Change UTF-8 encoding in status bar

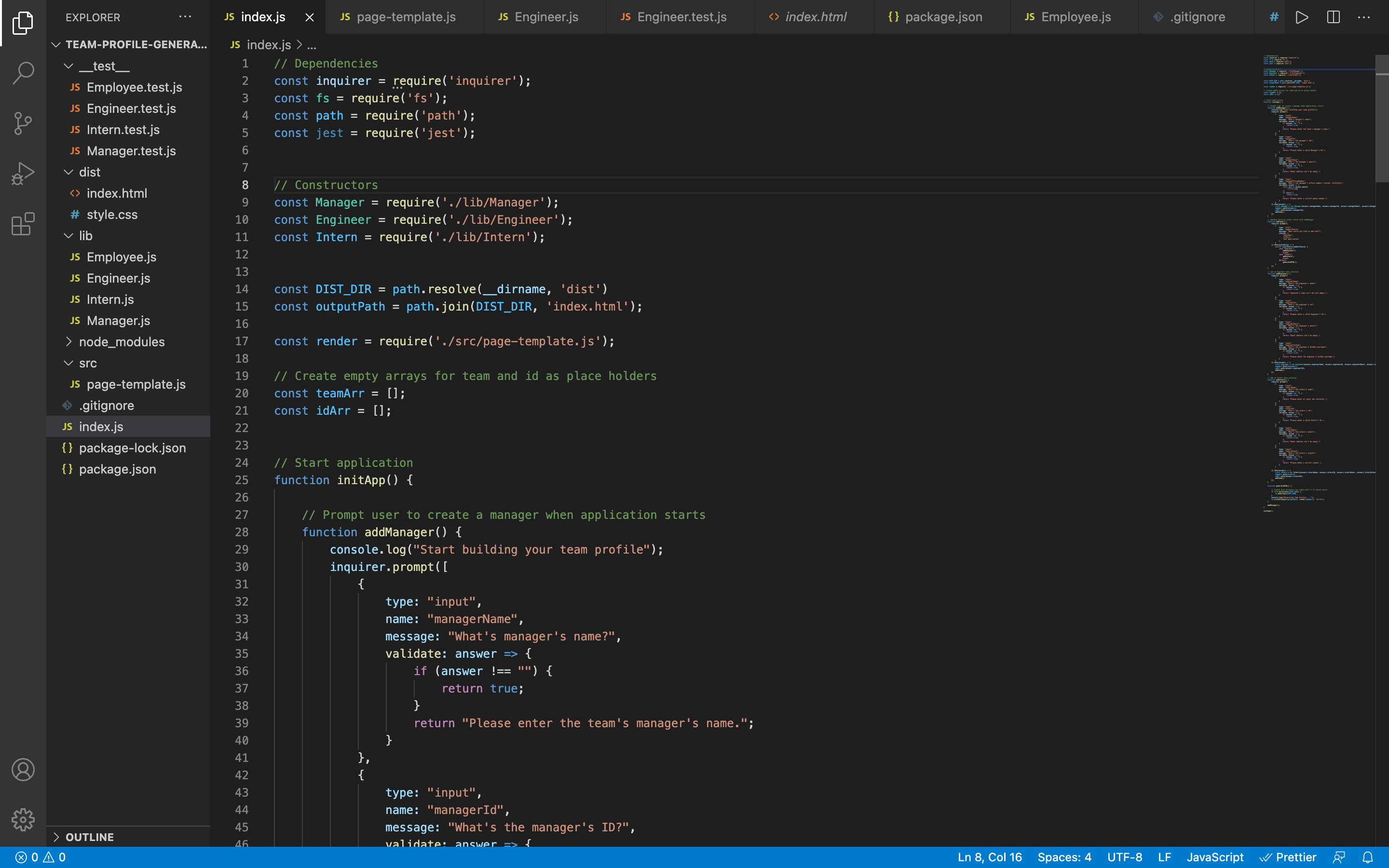[1124, 856]
